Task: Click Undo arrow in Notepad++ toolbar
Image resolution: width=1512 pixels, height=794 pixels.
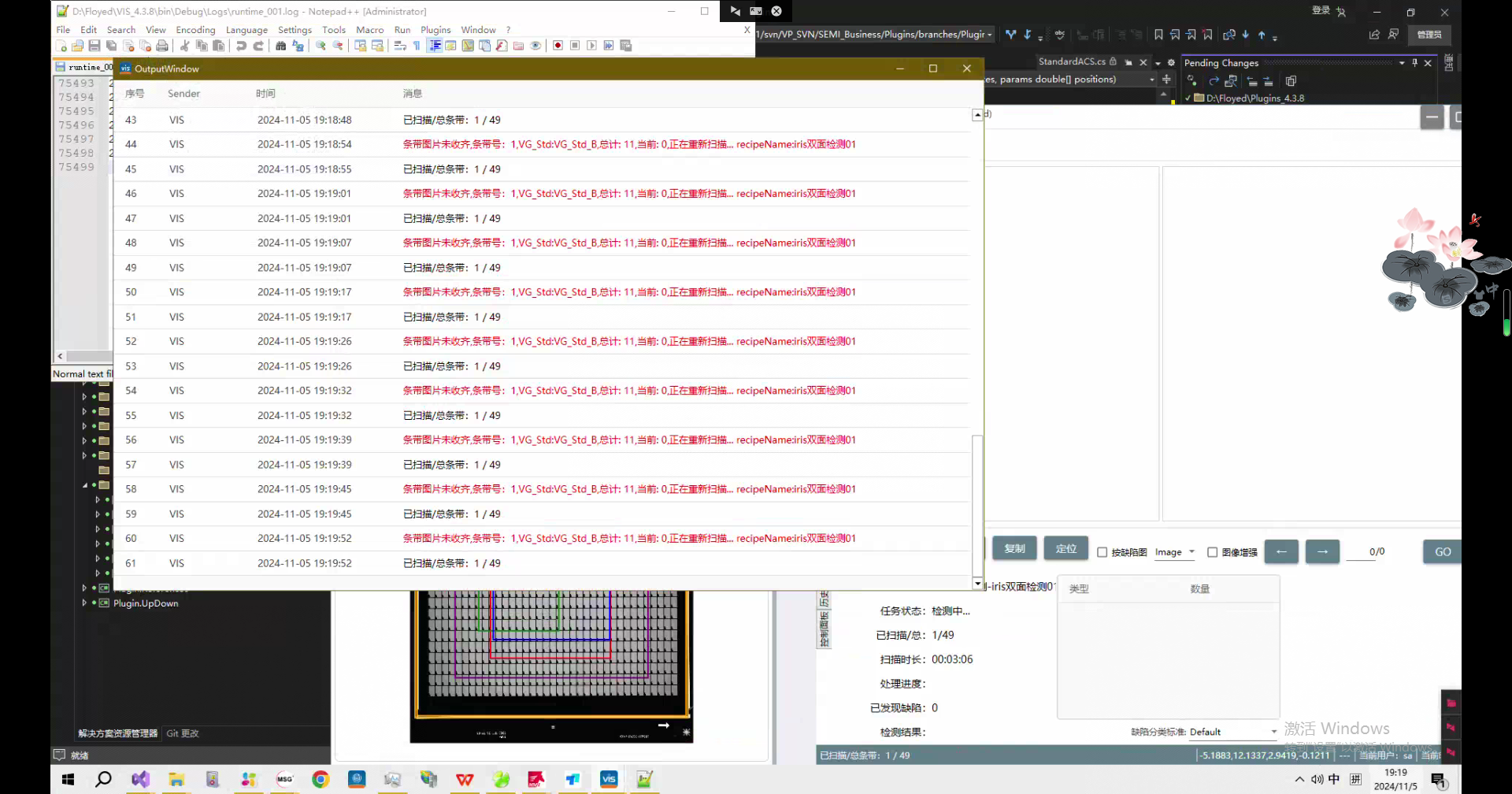Action: [242, 46]
